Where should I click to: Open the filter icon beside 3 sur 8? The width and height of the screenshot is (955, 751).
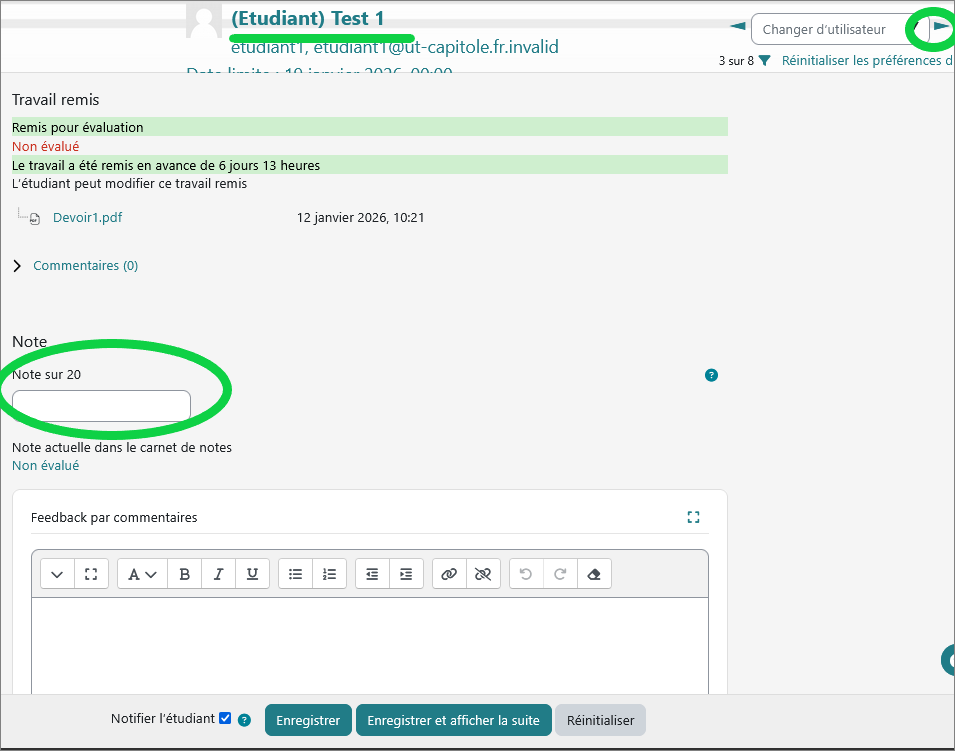coord(764,61)
